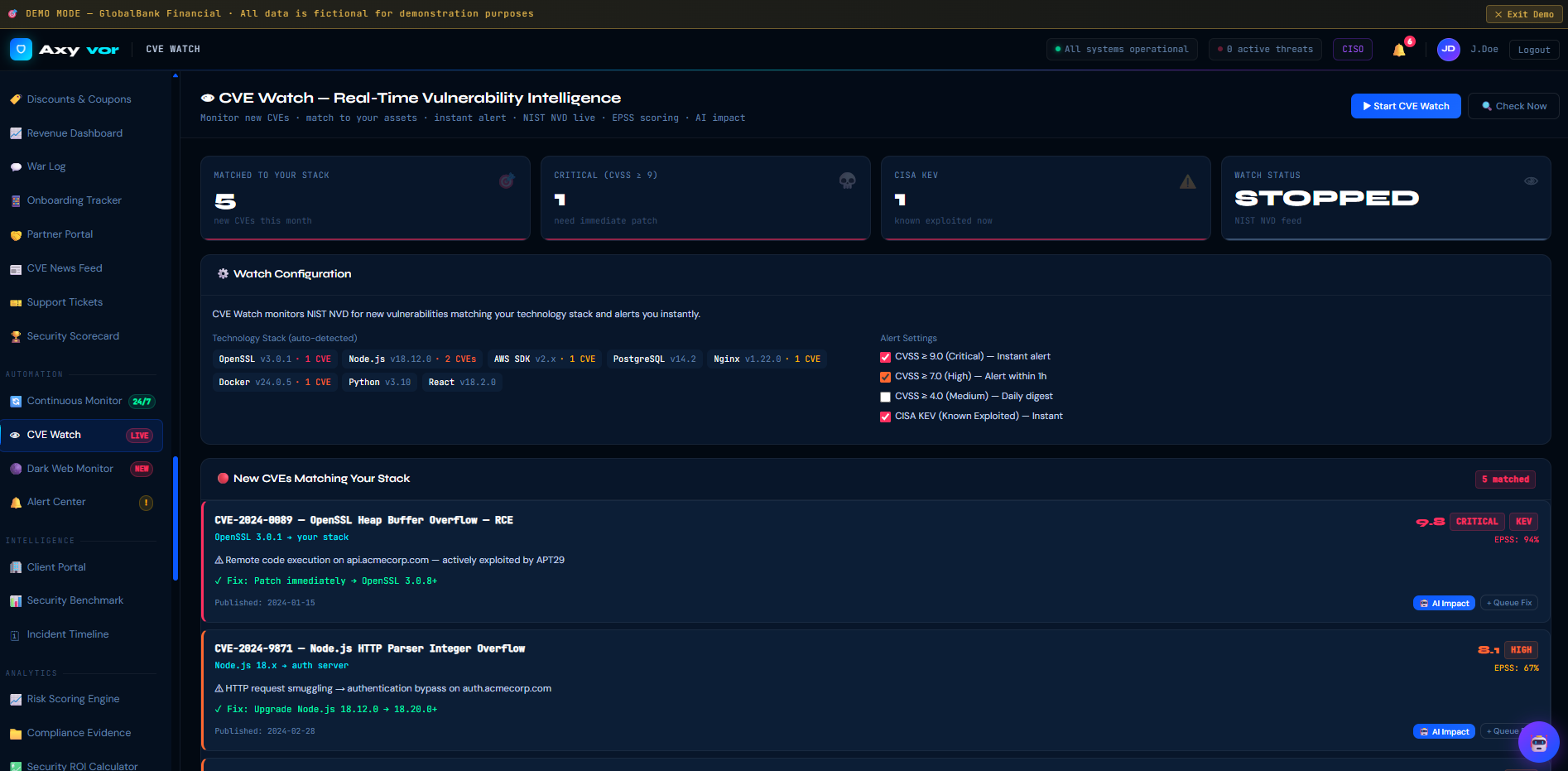Click the HIGH severity tag on CVE-2024-9871
1568x771 pixels.
[x=1521, y=650]
